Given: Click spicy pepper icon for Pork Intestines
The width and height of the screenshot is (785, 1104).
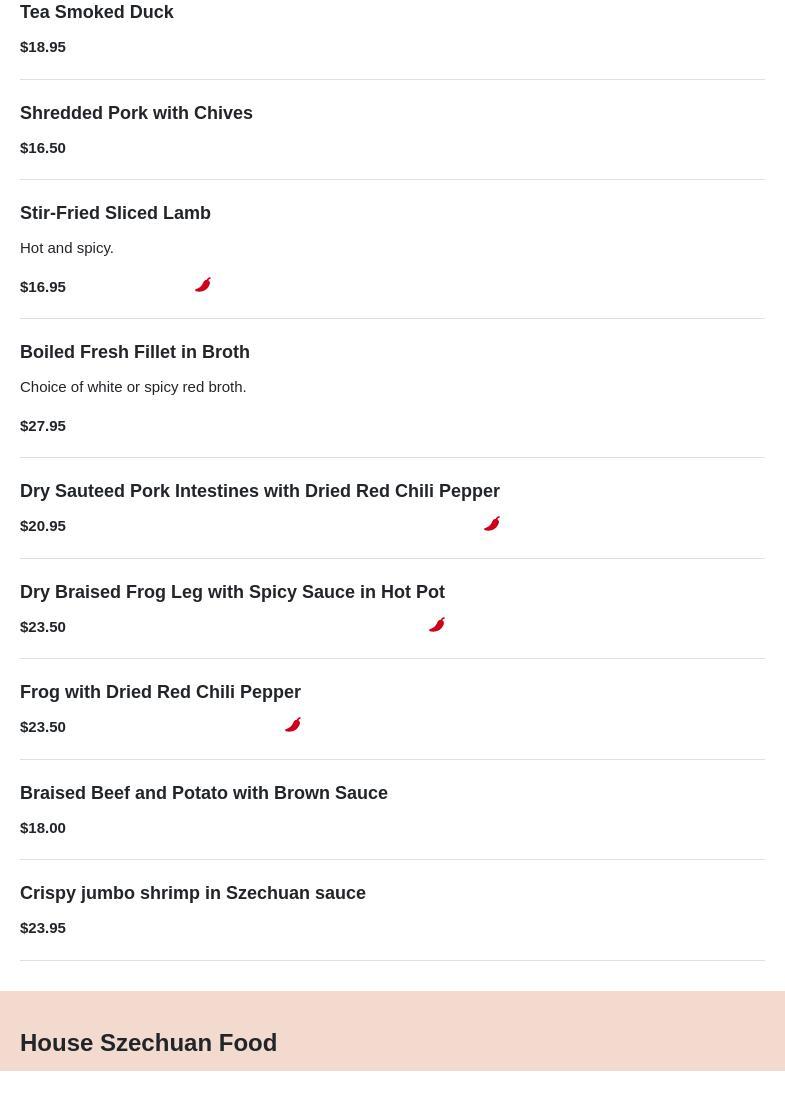Looking at the screenshot, I should 492,524.
